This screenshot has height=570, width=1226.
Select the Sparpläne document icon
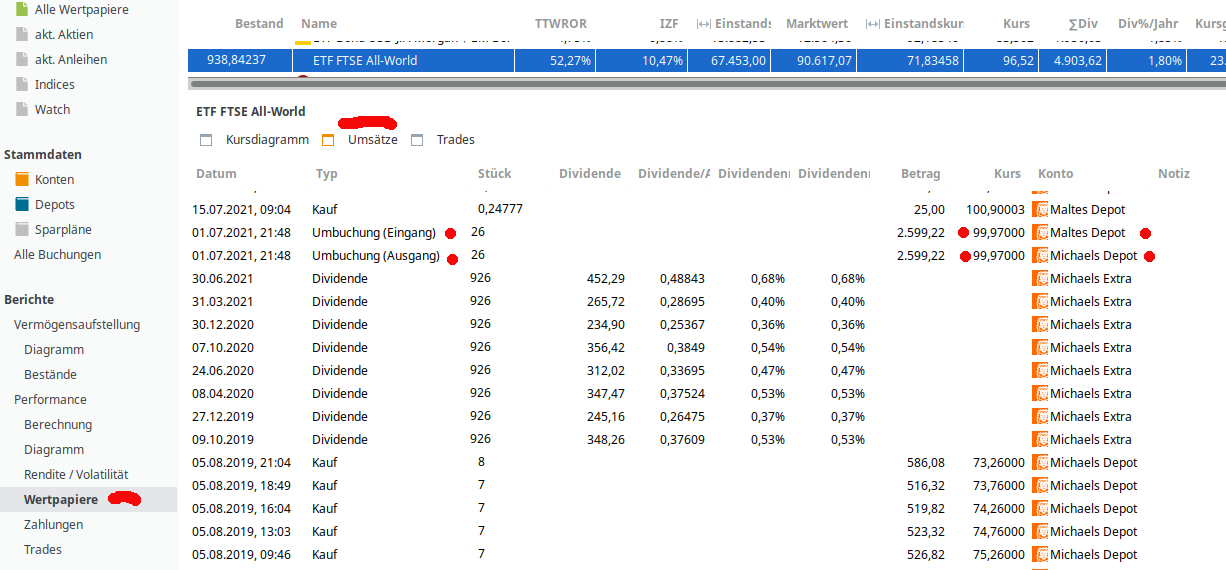click(x=22, y=229)
